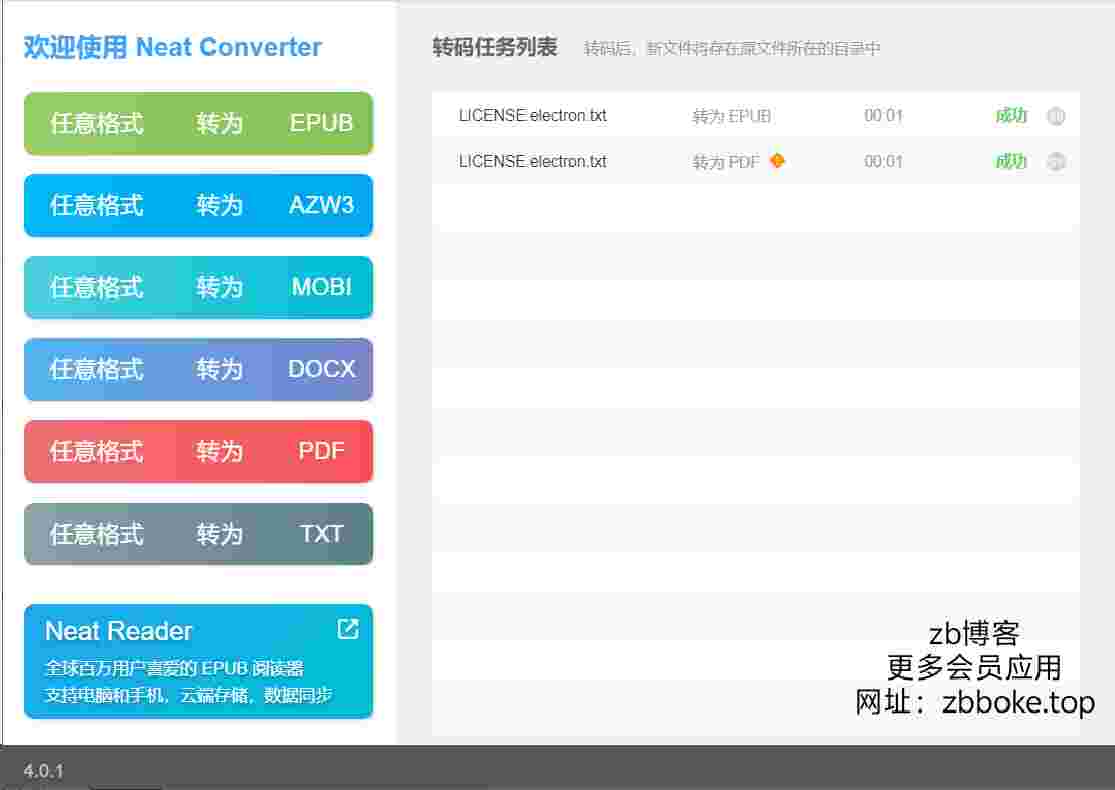Open the Neat Reader promo card

198,661
